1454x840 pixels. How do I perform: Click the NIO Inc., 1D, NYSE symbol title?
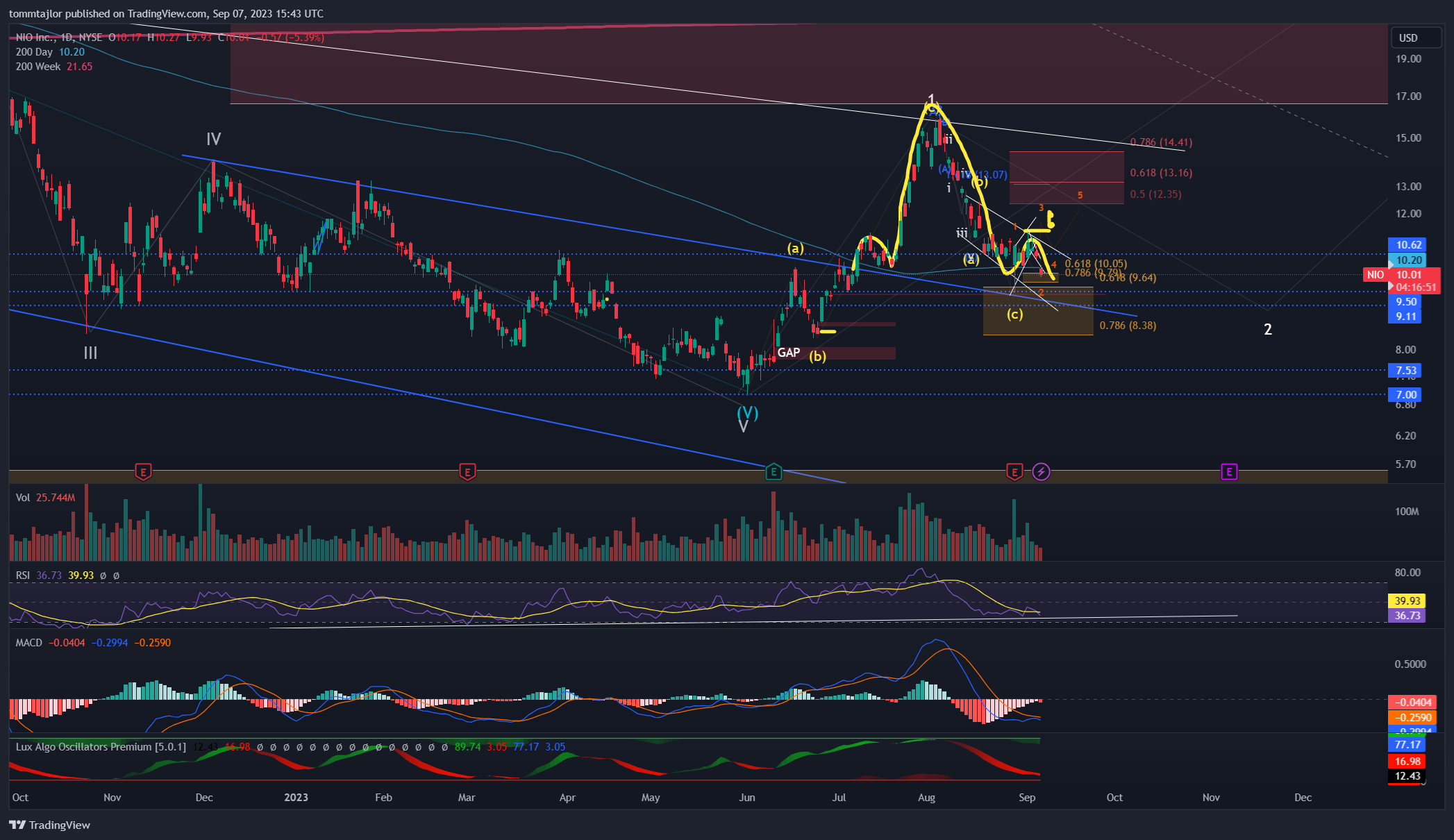pos(59,37)
